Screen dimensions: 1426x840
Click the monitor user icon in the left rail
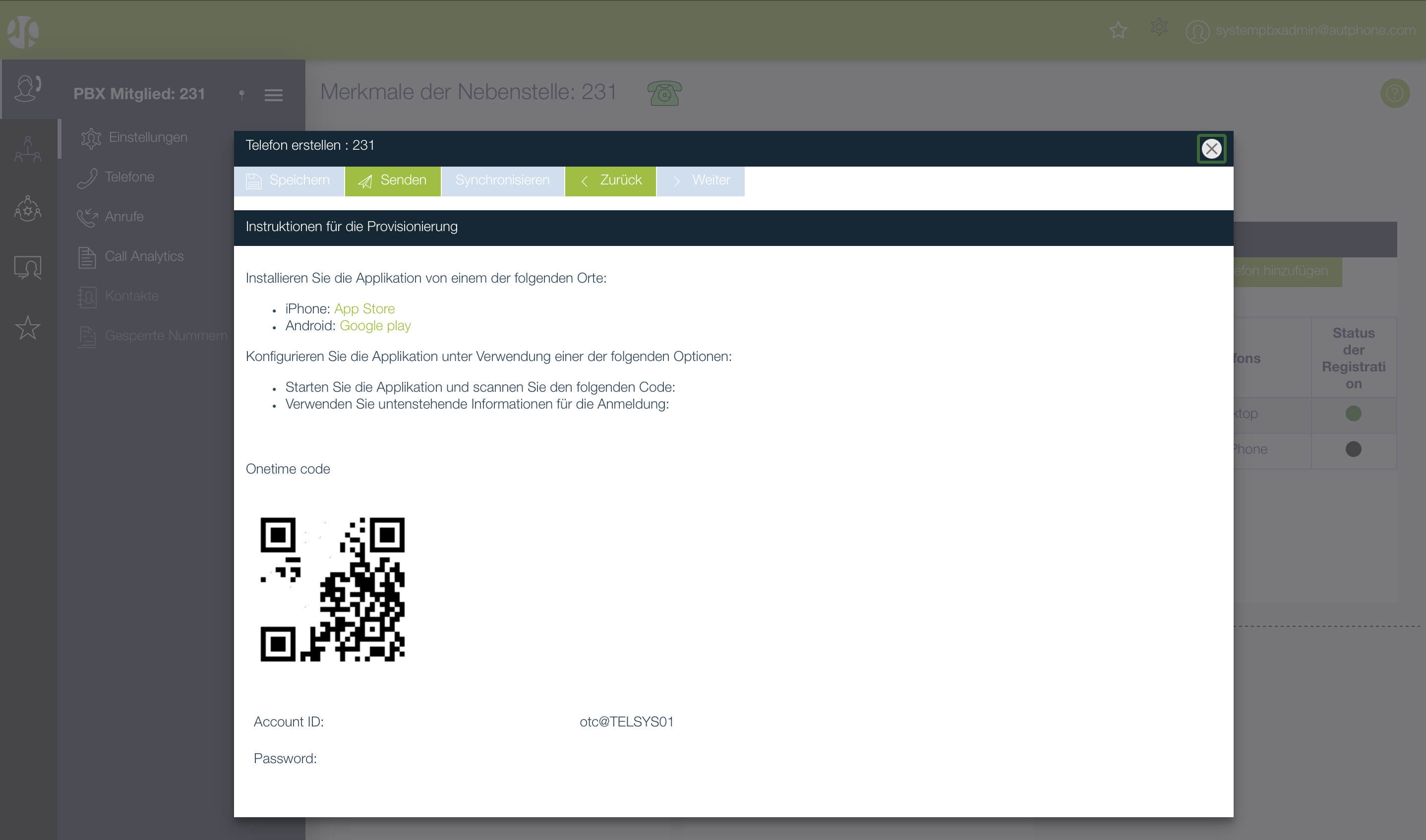[28, 267]
